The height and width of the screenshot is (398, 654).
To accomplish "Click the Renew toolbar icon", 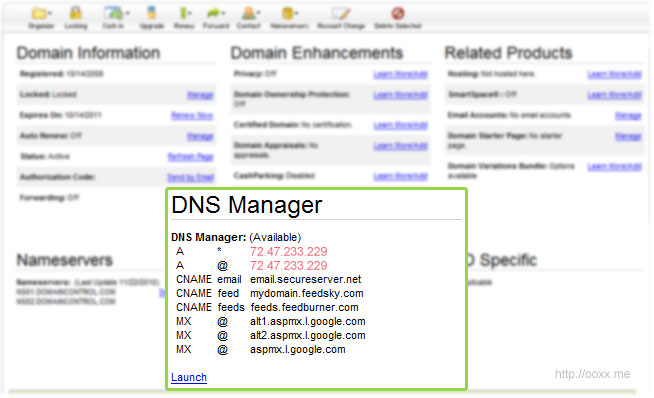I will 183,13.
